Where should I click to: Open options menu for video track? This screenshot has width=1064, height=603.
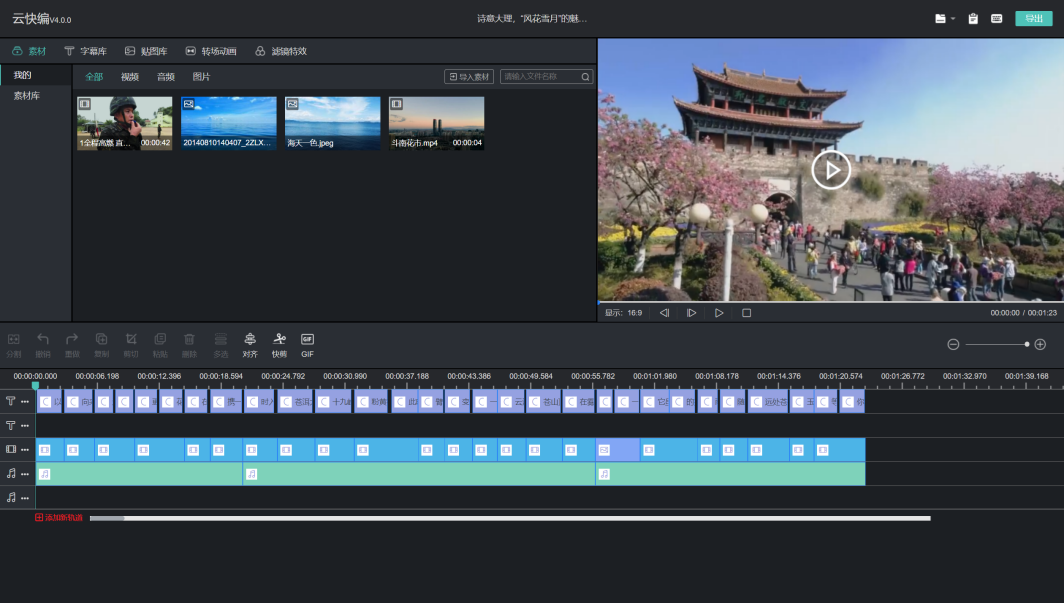click(25, 450)
